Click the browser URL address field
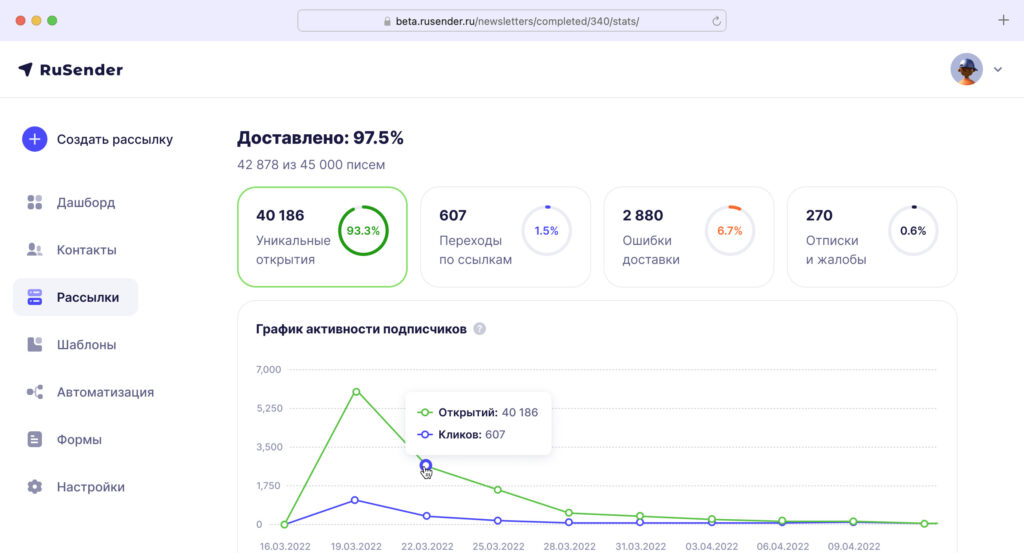1024x553 pixels. point(510,21)
